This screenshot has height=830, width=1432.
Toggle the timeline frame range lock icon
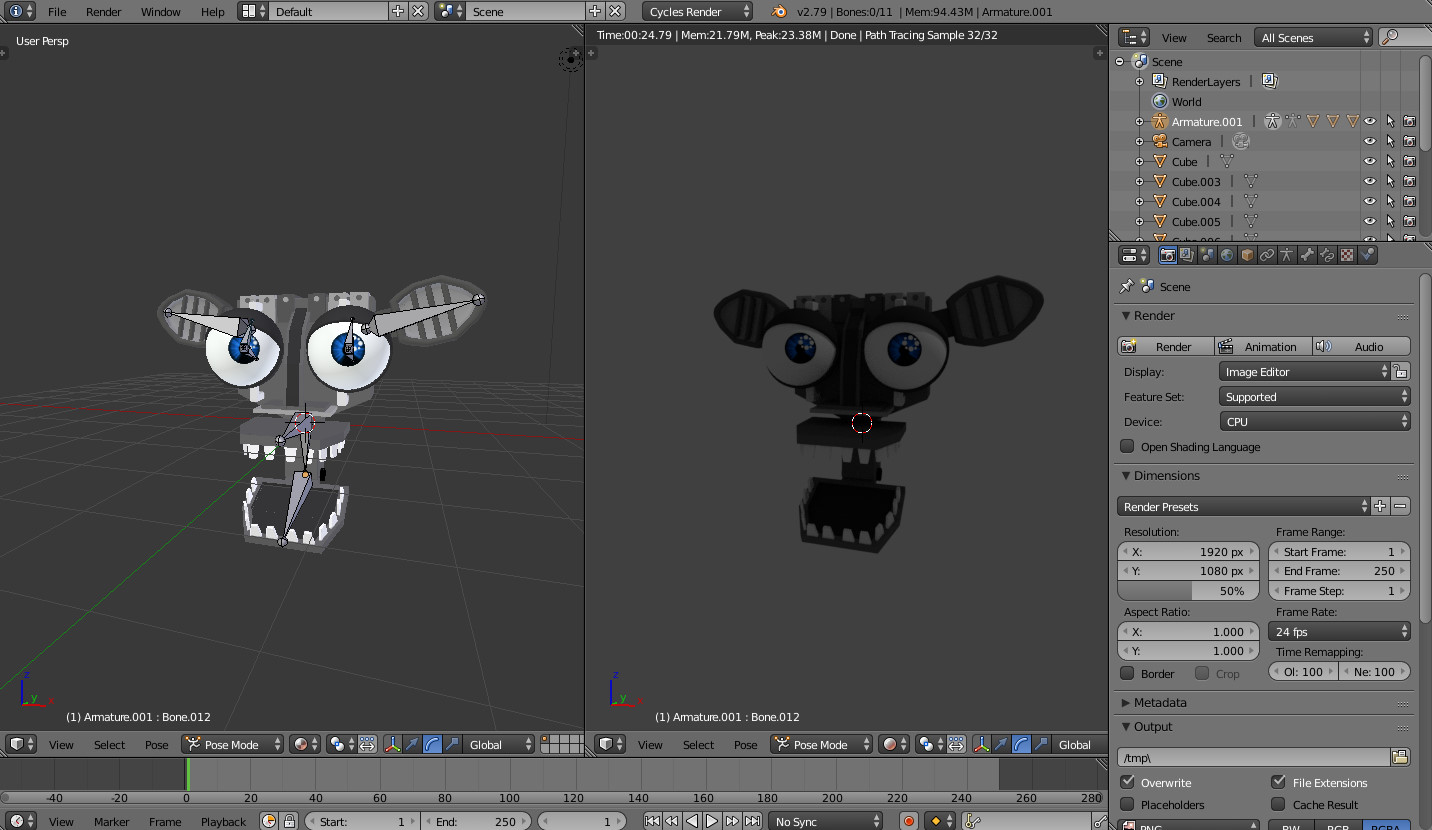tap(289, 821)
